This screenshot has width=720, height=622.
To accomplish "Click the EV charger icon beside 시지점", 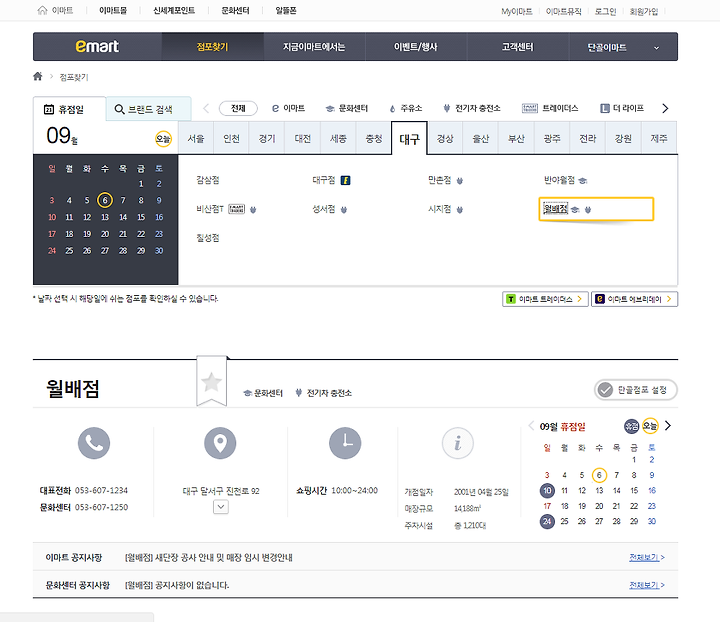I will click(x=460, y=210).
